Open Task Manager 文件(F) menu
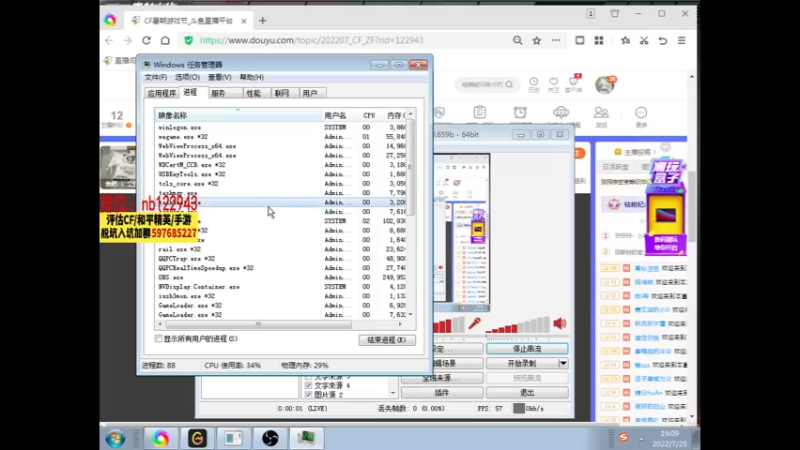This screenshot has width=800, height=450. point(155,77)
